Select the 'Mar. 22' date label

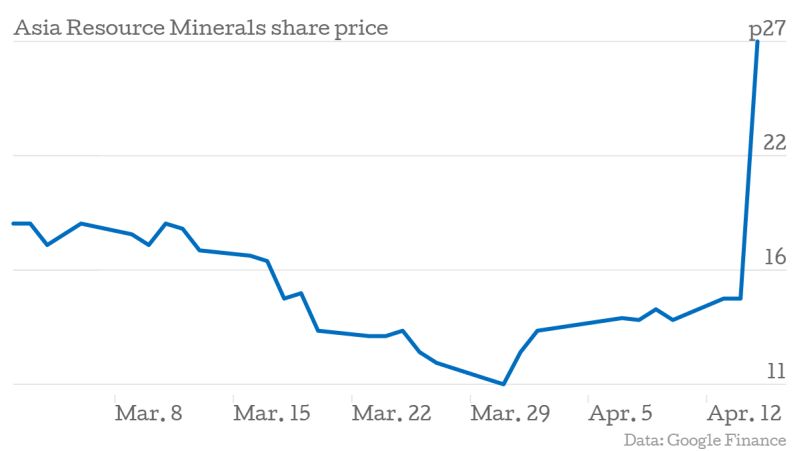click(x=391, y=413)
